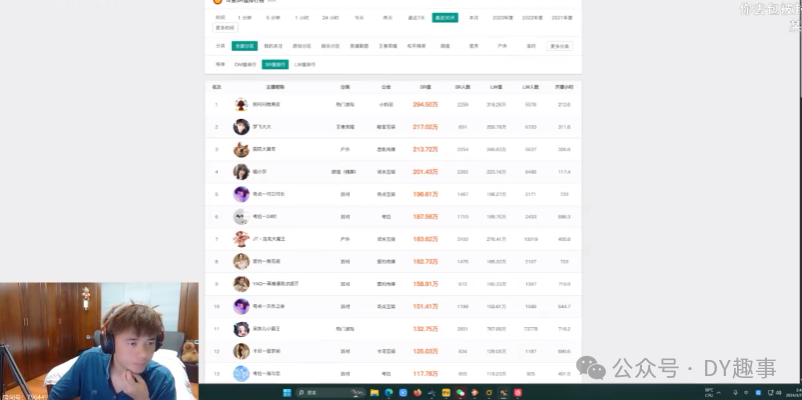Choose the 本月 time range
The width and height of the screenshot is (802, 400).
click(x=474, y=18)
